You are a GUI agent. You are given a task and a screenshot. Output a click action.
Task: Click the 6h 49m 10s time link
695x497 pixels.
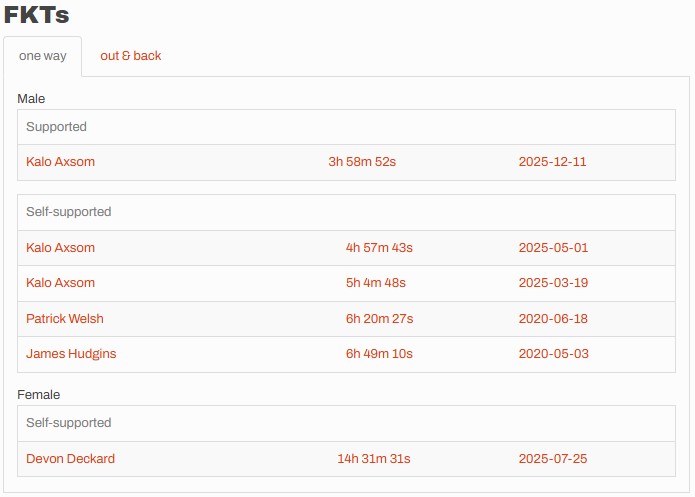tap(379, 354)
